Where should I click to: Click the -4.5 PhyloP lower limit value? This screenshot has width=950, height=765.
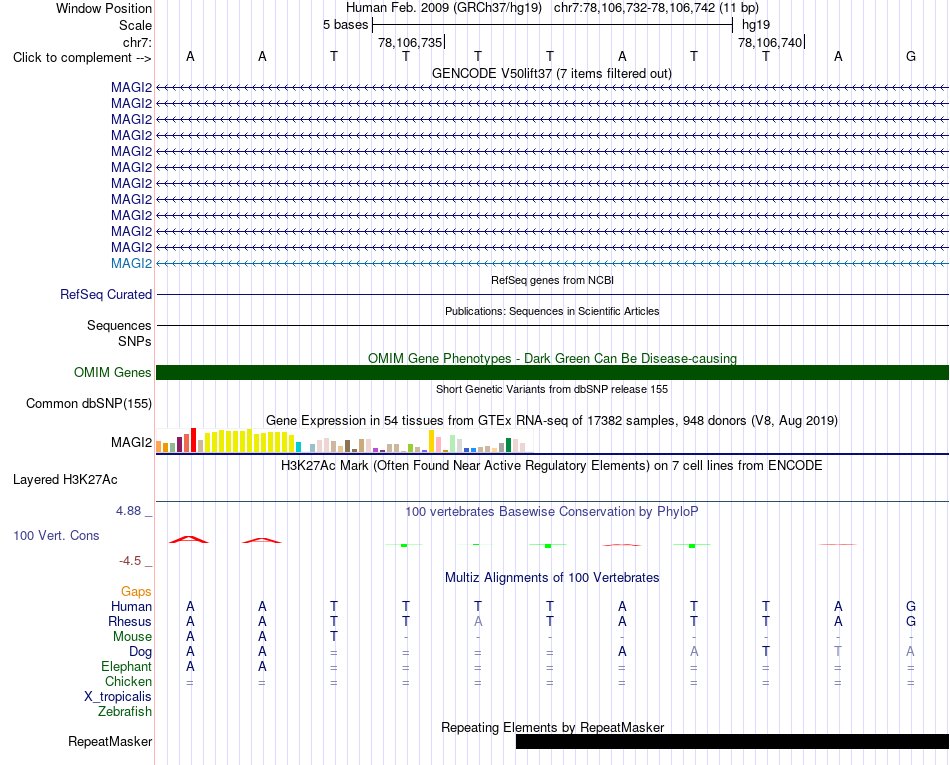130,561
